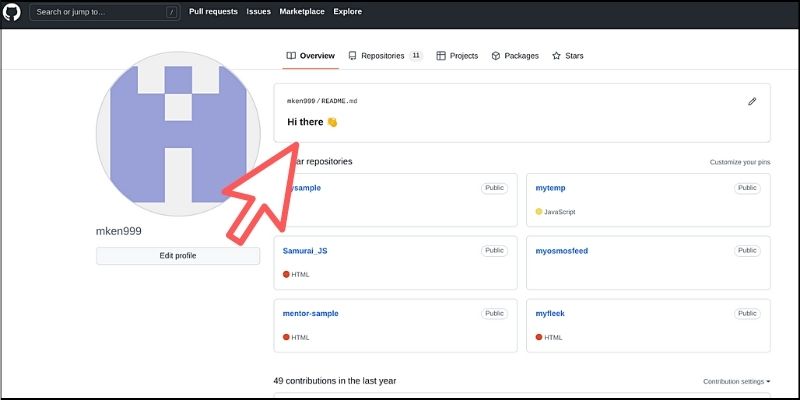800x400 pixels.
Task: Focus the Search or jump to field
Action: coord(105,12)
